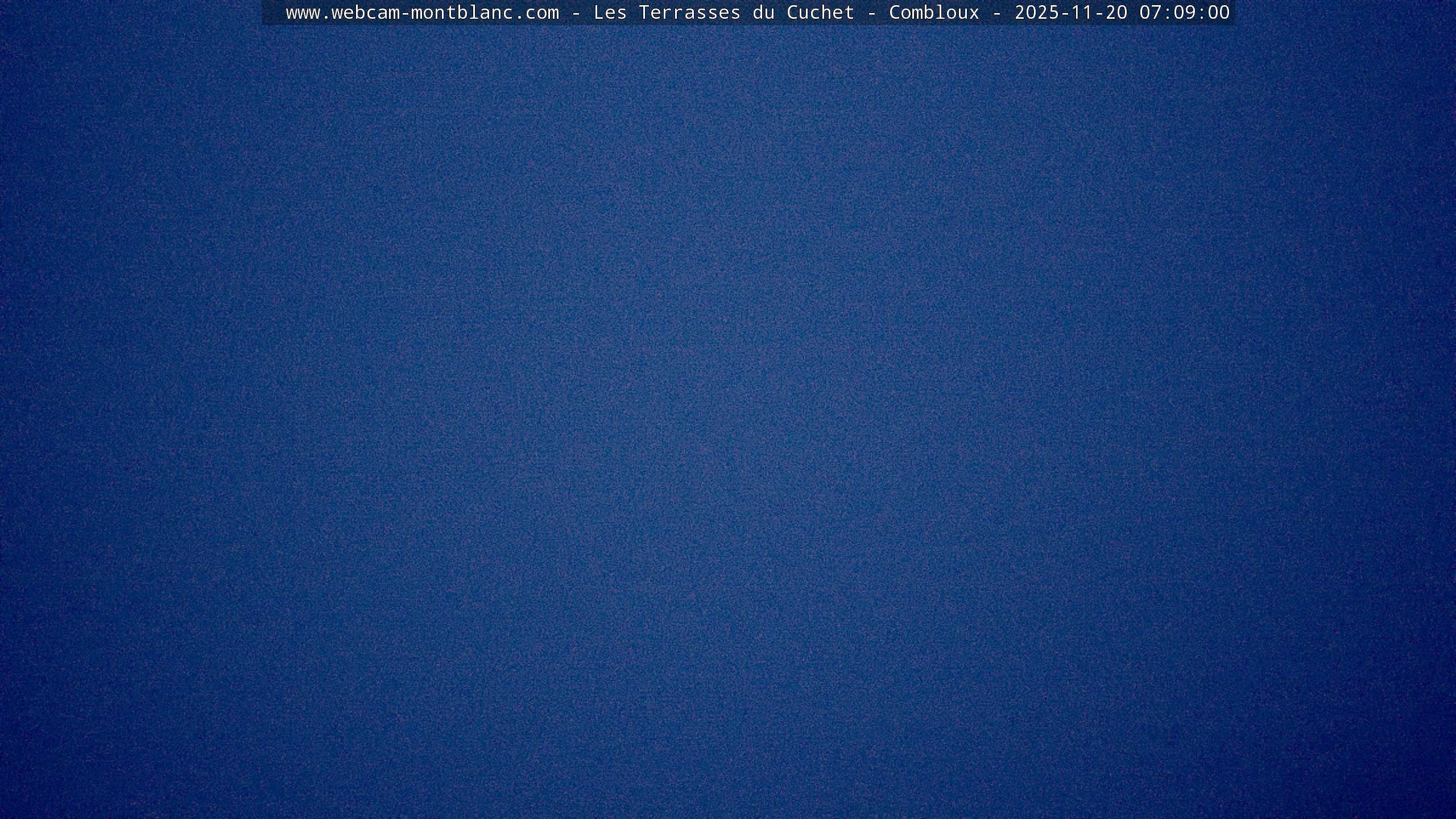
Task: Click the 07:09:00 timestamp
Action: click(1184, 13)
